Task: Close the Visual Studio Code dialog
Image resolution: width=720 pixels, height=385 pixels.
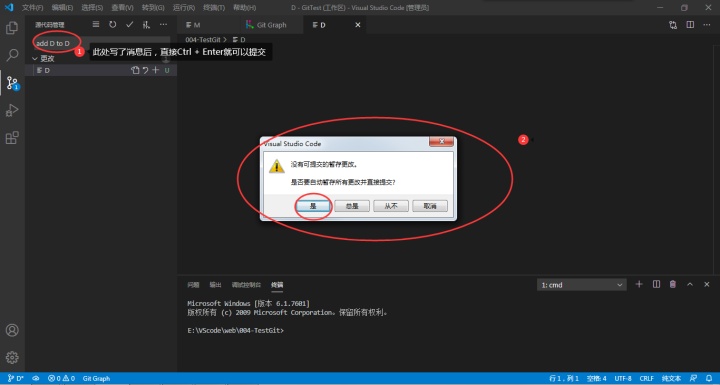Action: (x=441, y=142)
